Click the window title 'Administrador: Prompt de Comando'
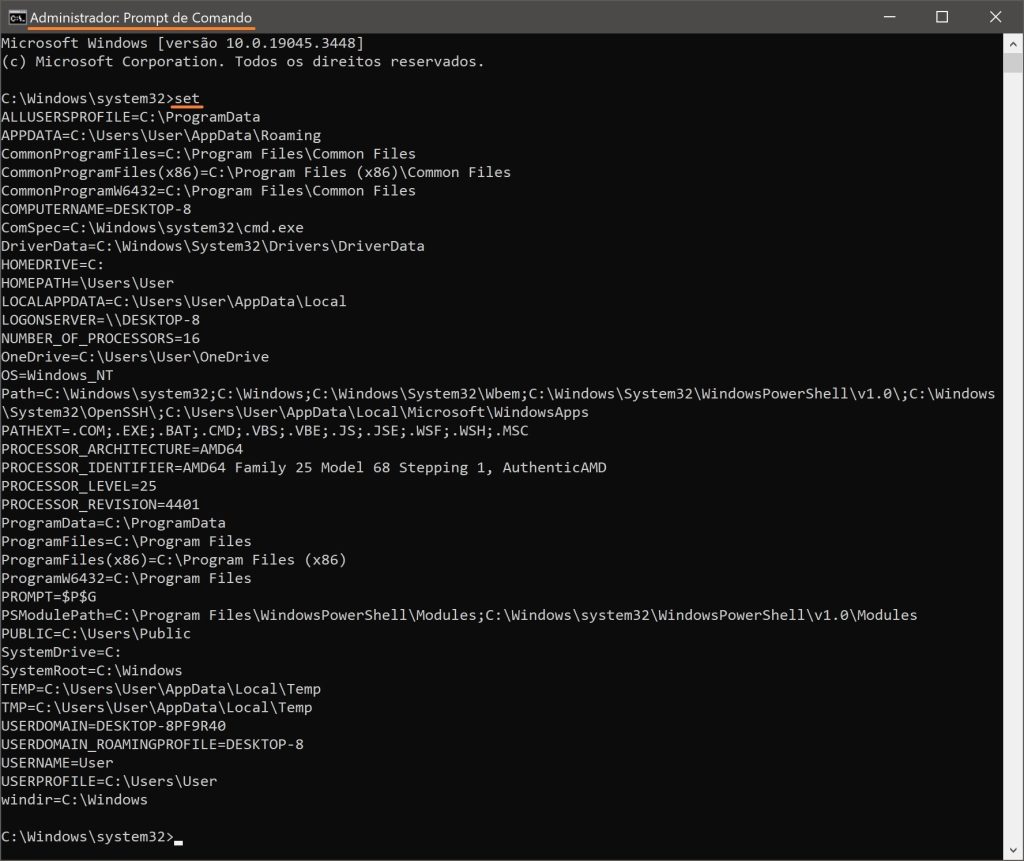The height and width of the screenshot is (861, 1024). [141, 17]
